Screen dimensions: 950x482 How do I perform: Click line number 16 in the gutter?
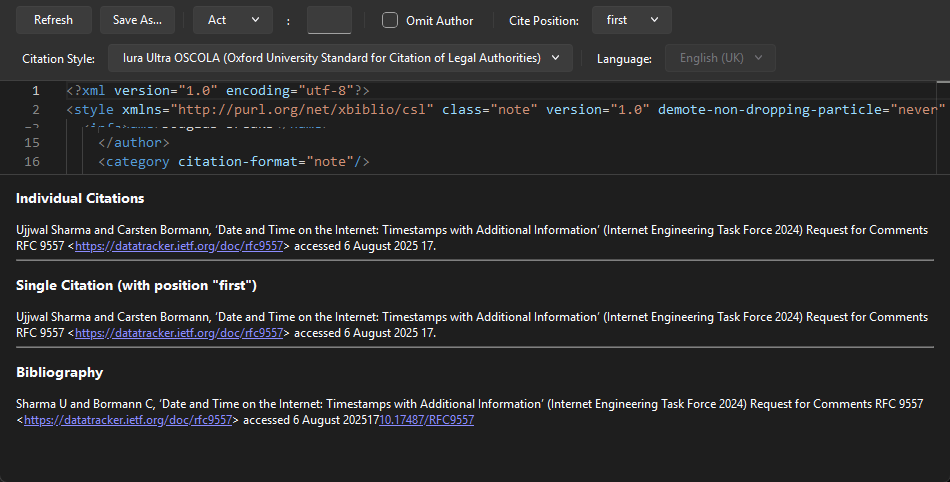click(32, 161)
